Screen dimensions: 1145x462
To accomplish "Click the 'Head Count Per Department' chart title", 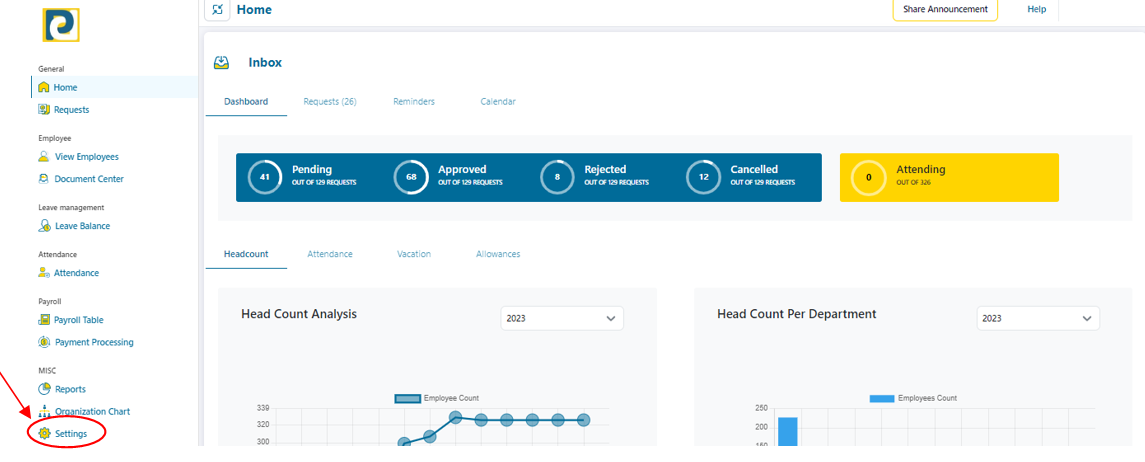I will coord(797,314).
